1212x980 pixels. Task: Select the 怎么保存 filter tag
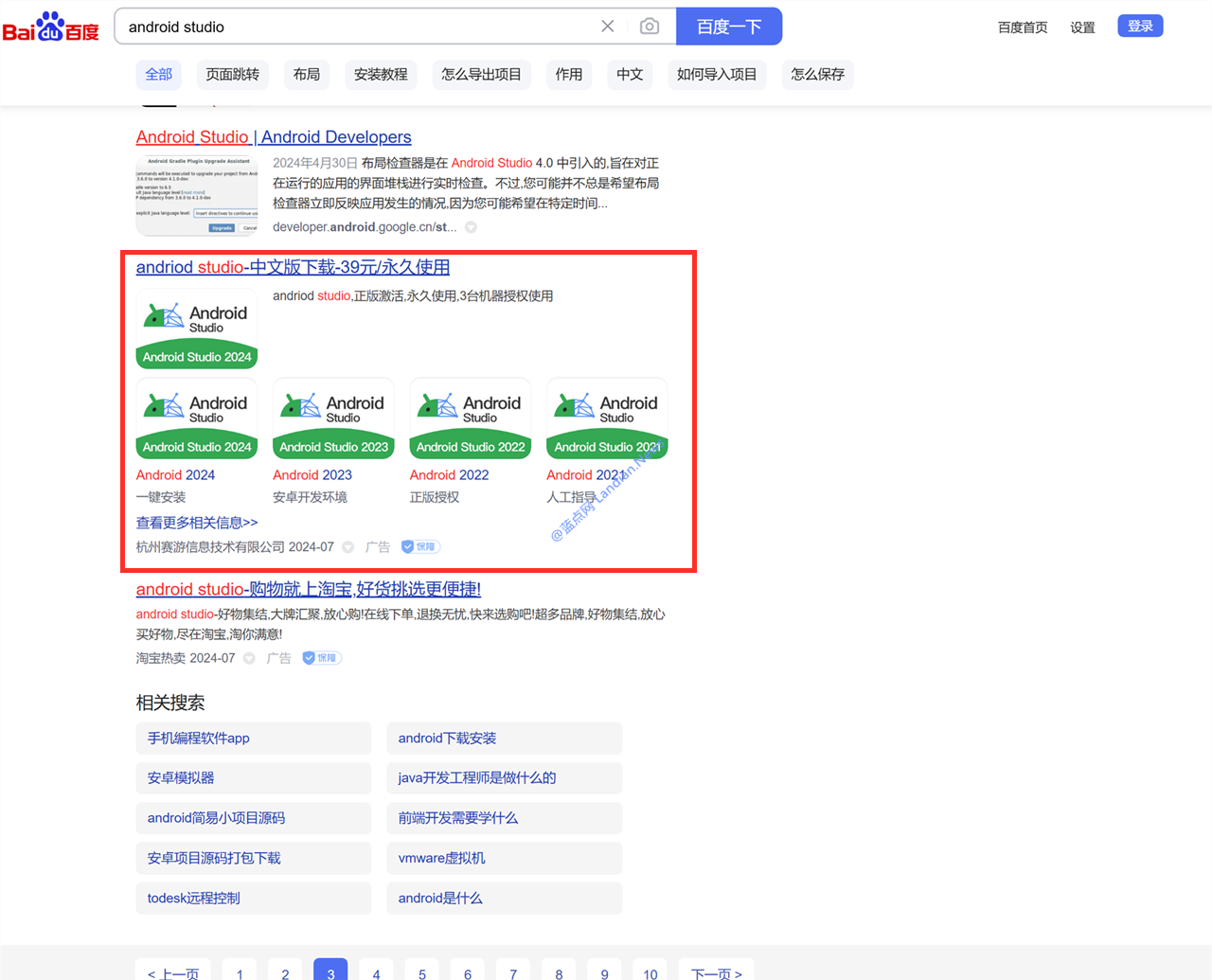point(818,74)
